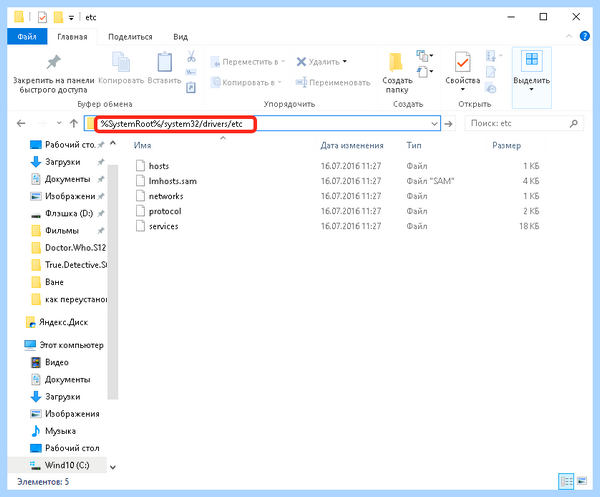Open the Удалить dropdown arrow
The image size is (600, 497).
[345, 62]
